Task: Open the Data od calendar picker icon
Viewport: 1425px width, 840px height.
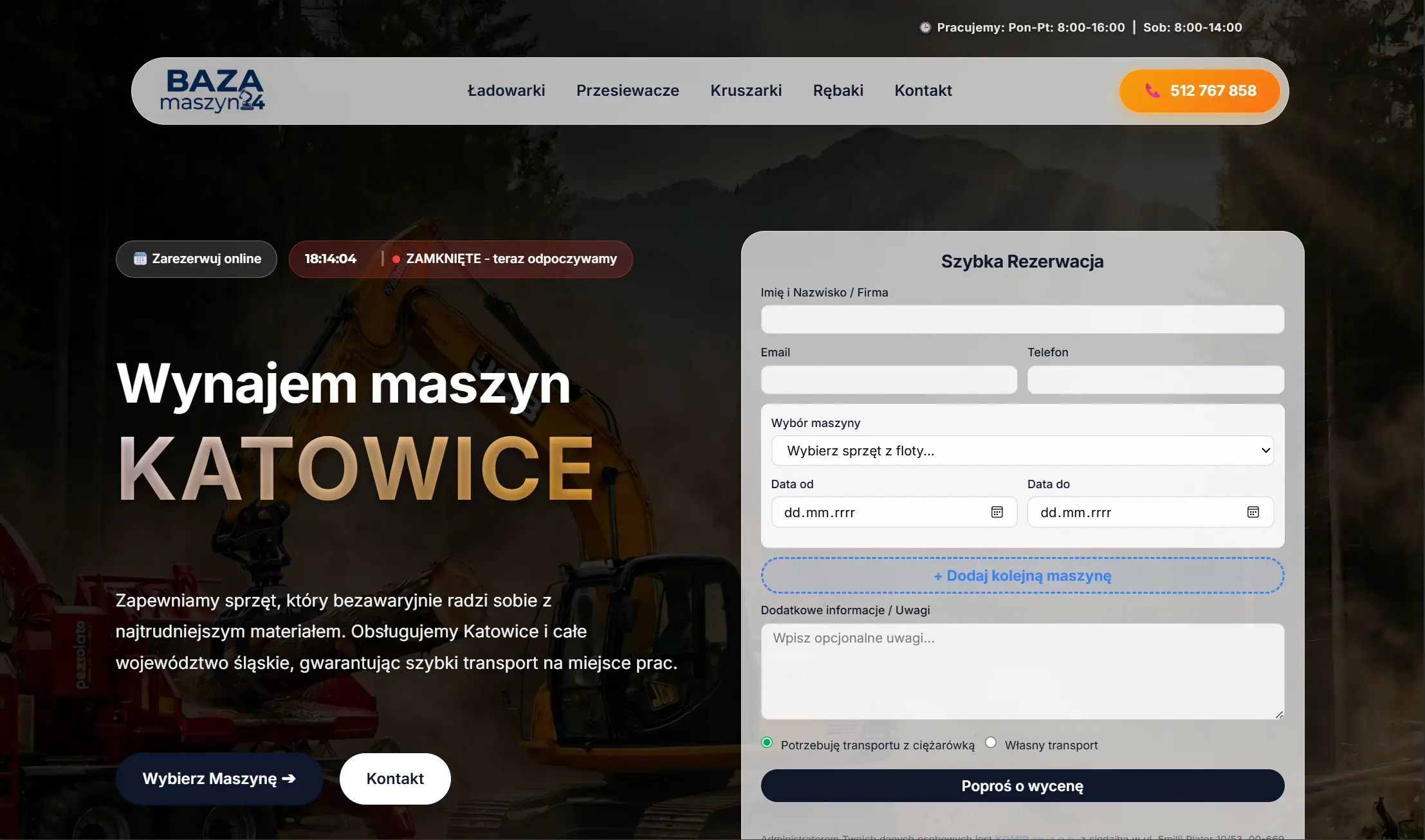Action: tap(997, 512)
